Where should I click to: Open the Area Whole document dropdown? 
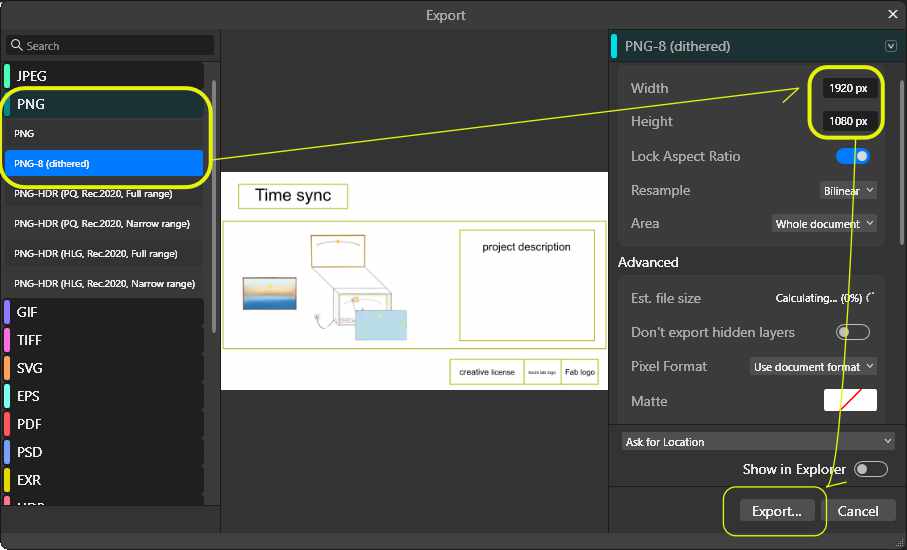(x=824, y=224)
